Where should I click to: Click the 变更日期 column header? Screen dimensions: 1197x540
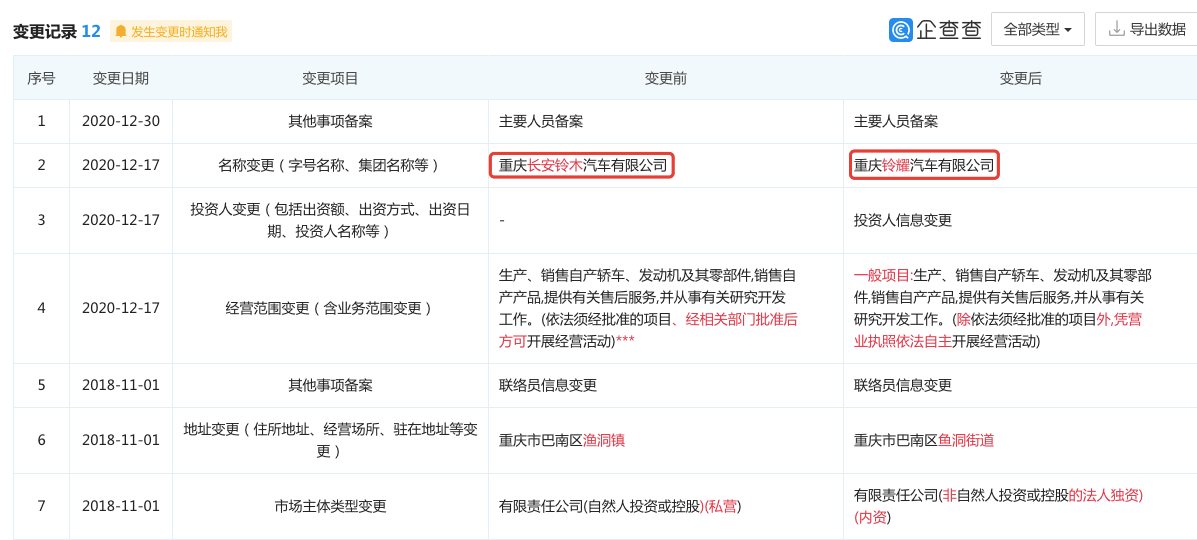pyautogui.click(x=121, y=78)
